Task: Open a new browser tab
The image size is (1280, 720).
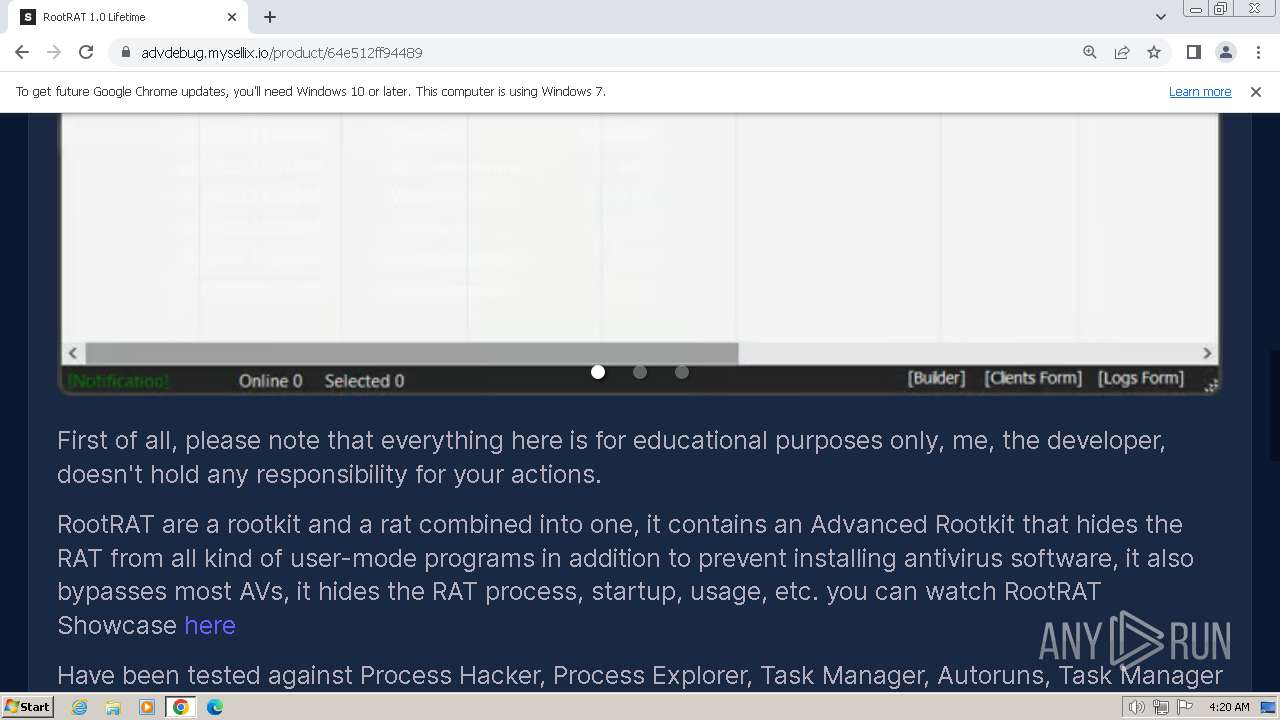Action: click(x=270, y=17)
